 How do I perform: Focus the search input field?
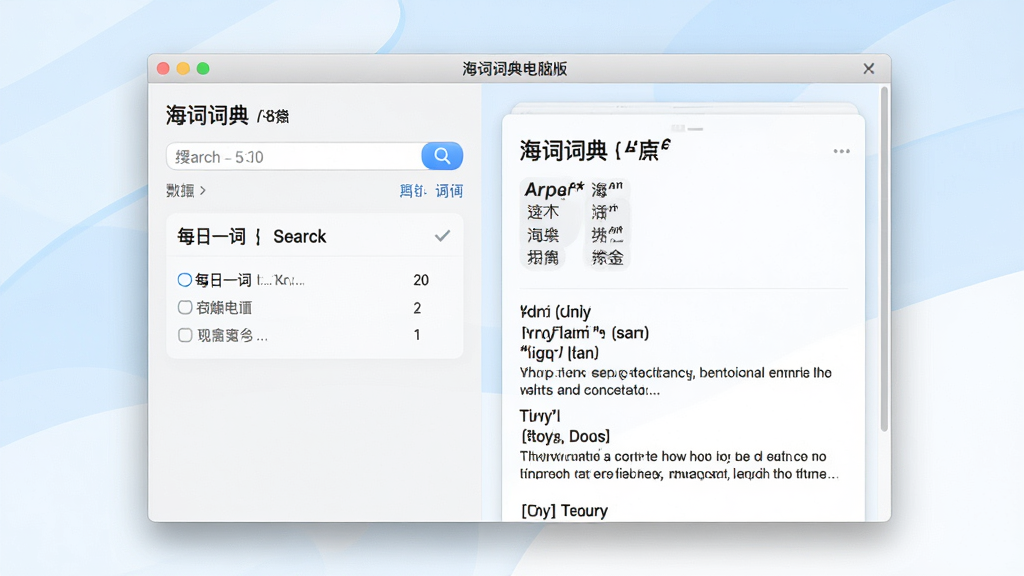(295, 157)
